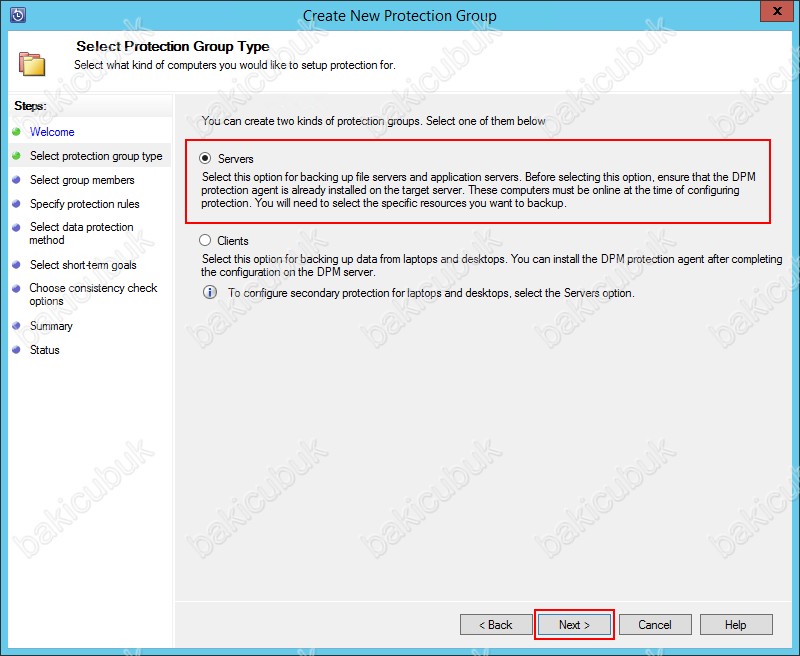The height and width of the screenshot is (656, 800).
Task: Click green bullet beside Welcome step
Action: click(16, 132)
